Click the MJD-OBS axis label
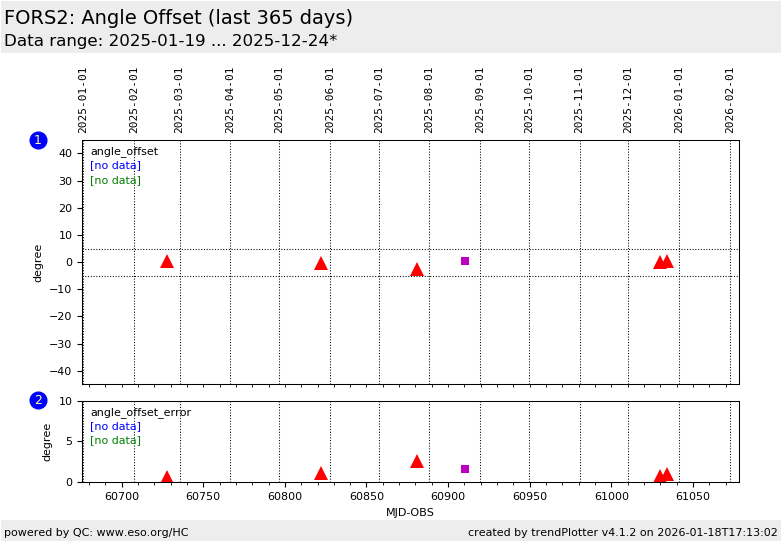 tap(410, 513)
